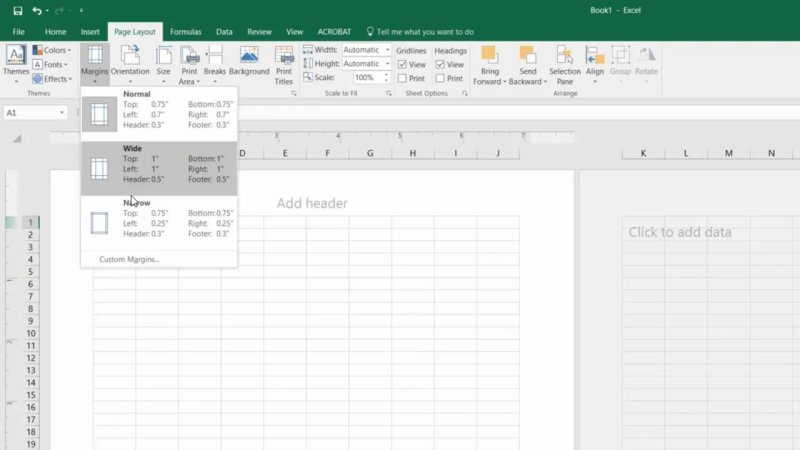Select row 1 header
800x450 pixels.
click(31, 222)
